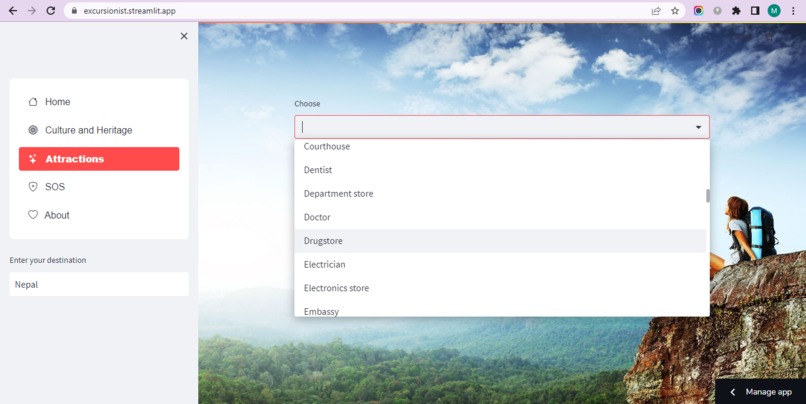Select Embassy at the list bottom
This screenshot has width=806, height=404.
(x=500, y=309)
